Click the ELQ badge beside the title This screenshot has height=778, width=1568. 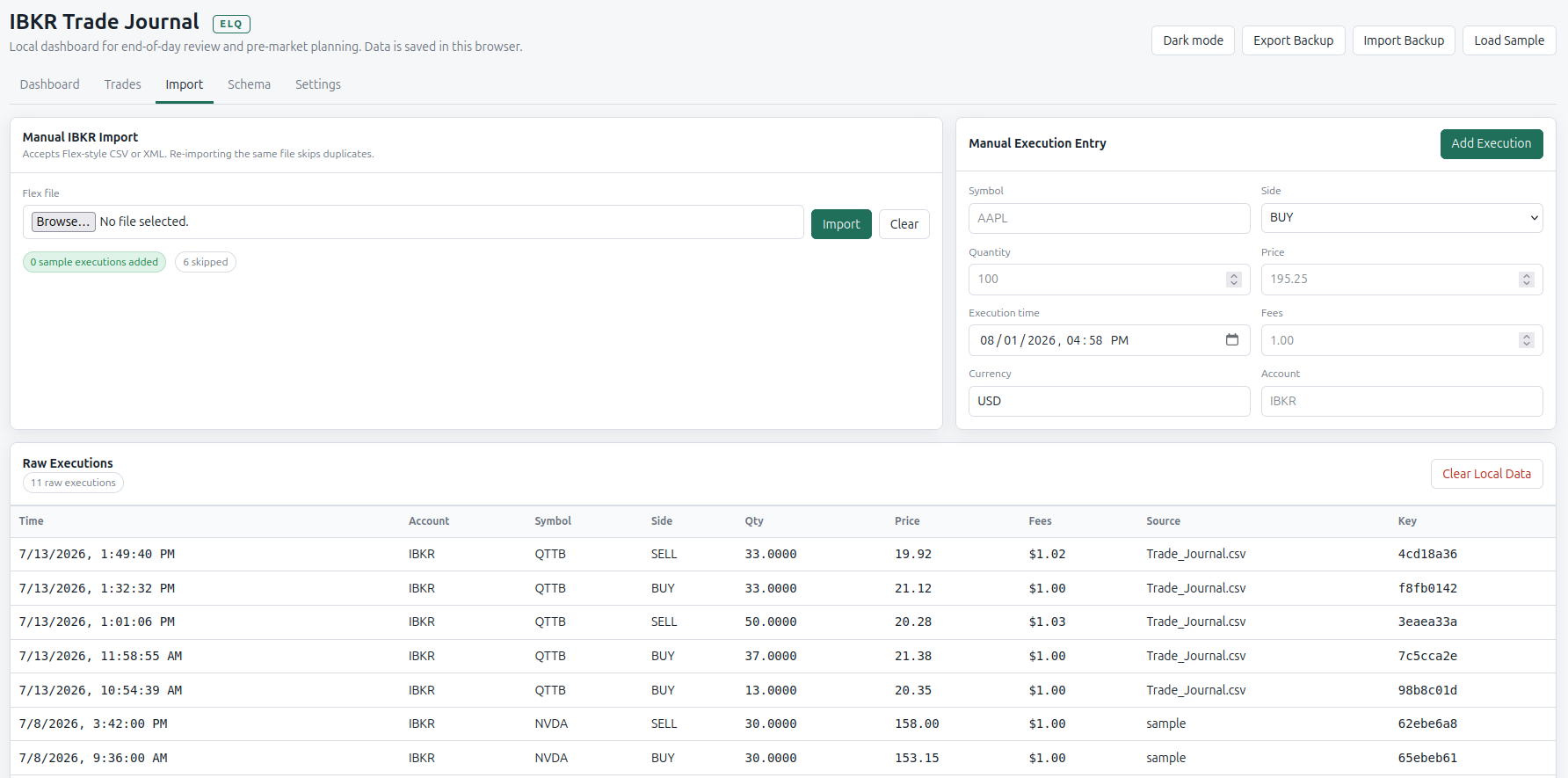pos(231,24)
